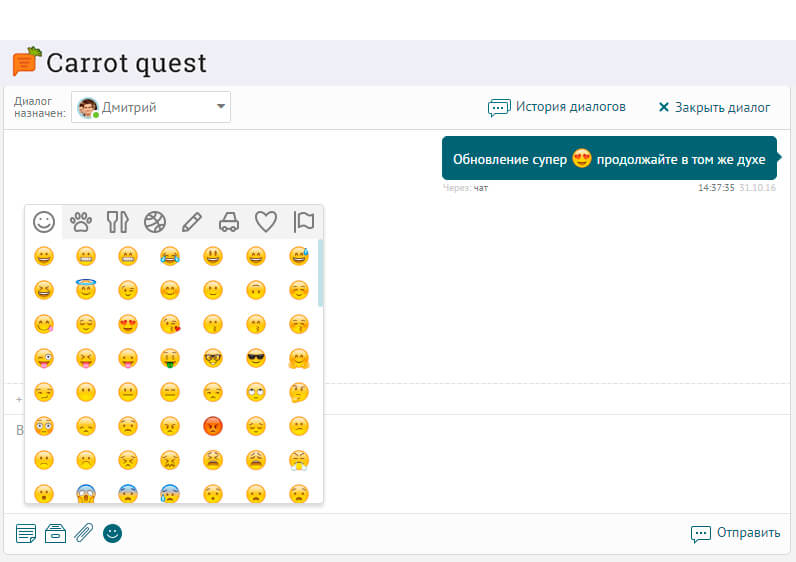
Task: Select the travel car emoji category
Action: coord(229,221)
